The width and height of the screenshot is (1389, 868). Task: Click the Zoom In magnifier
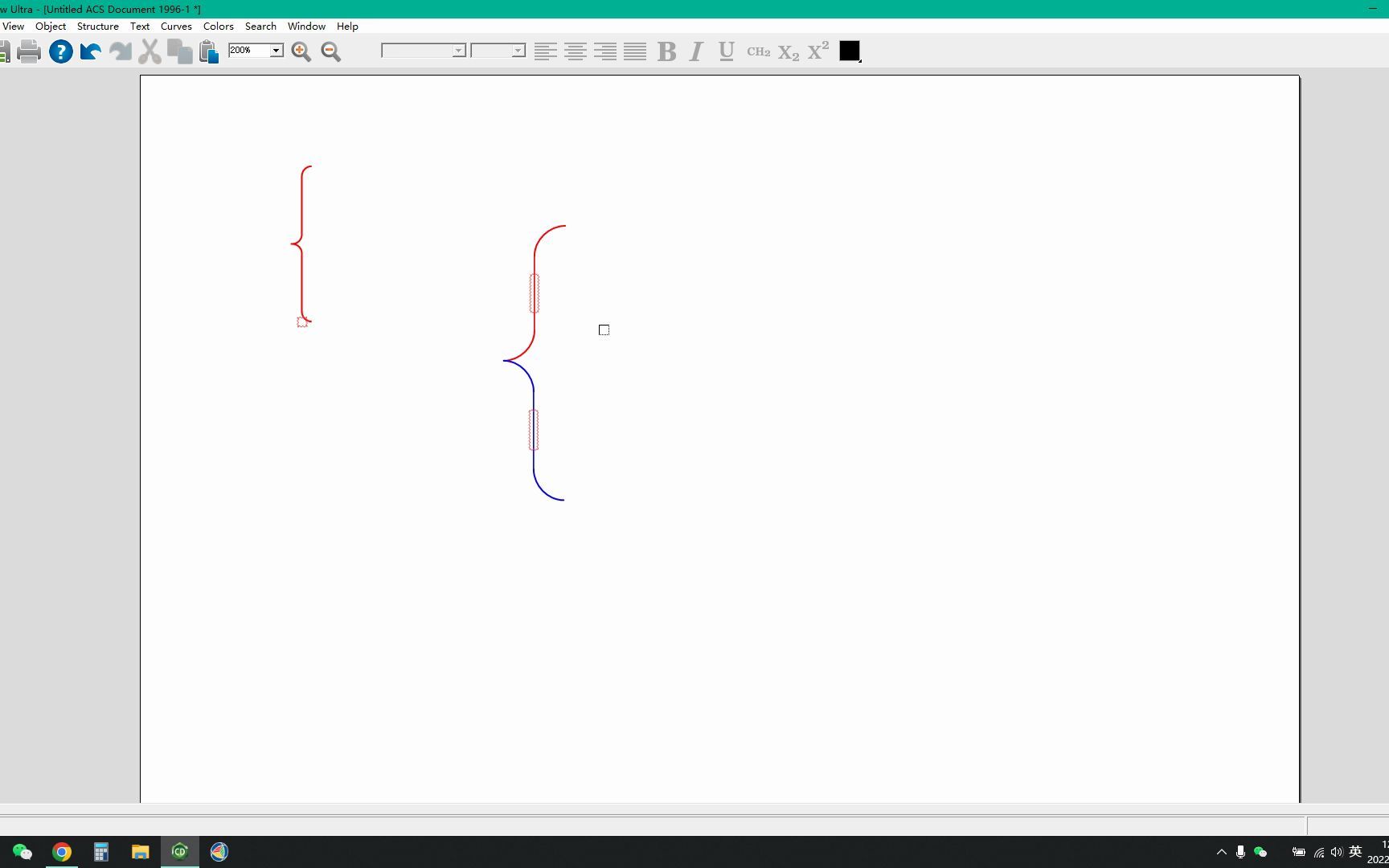pos(301,51)
